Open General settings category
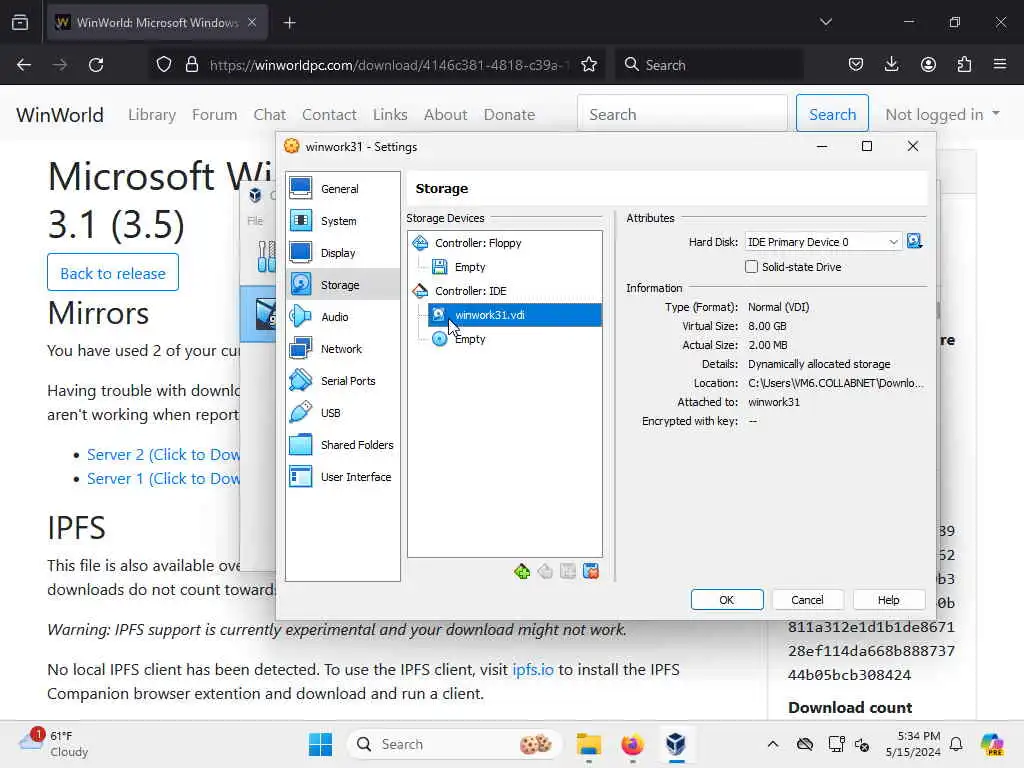The image size is (1024, 768). (342, 189)
